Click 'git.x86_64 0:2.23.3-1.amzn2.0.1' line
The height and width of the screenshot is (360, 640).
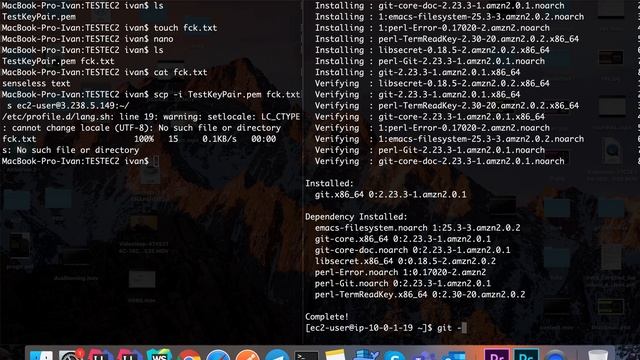point(390,194)
